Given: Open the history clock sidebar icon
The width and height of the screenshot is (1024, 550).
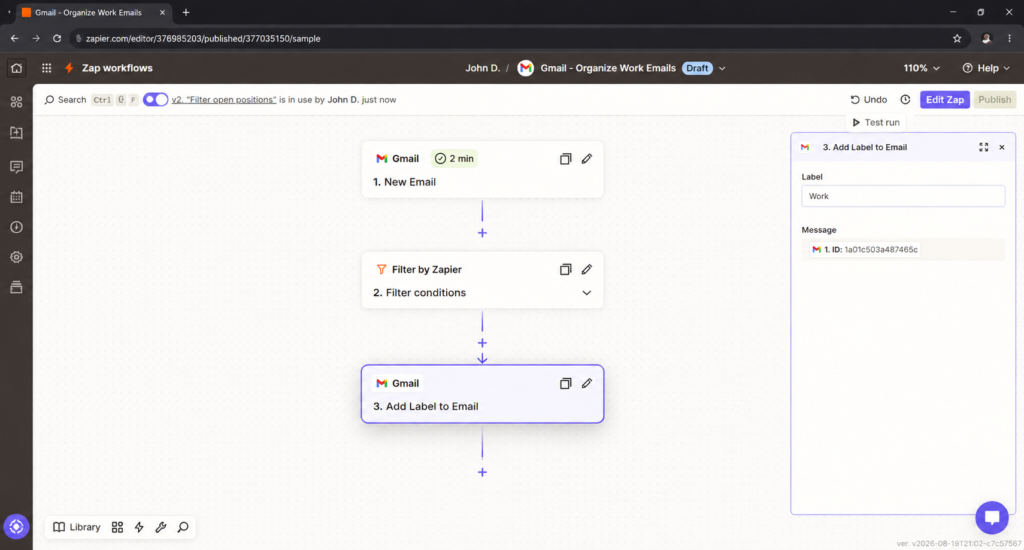Looking at the screenshot, I should (x=16, y=227).
